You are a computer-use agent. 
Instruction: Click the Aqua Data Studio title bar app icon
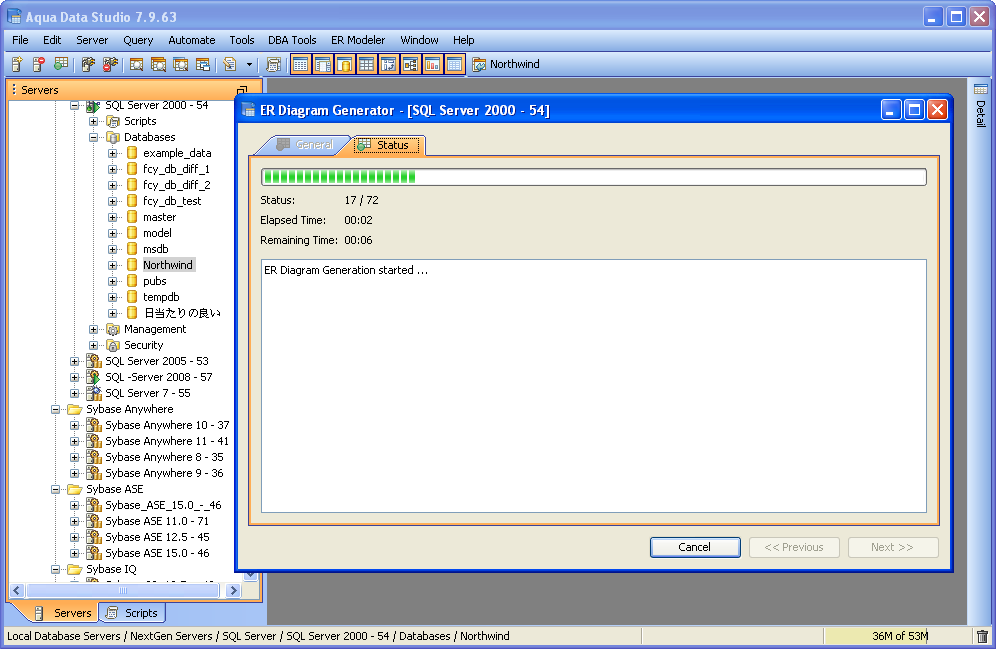pyautogui.click(x=14, y=17)
